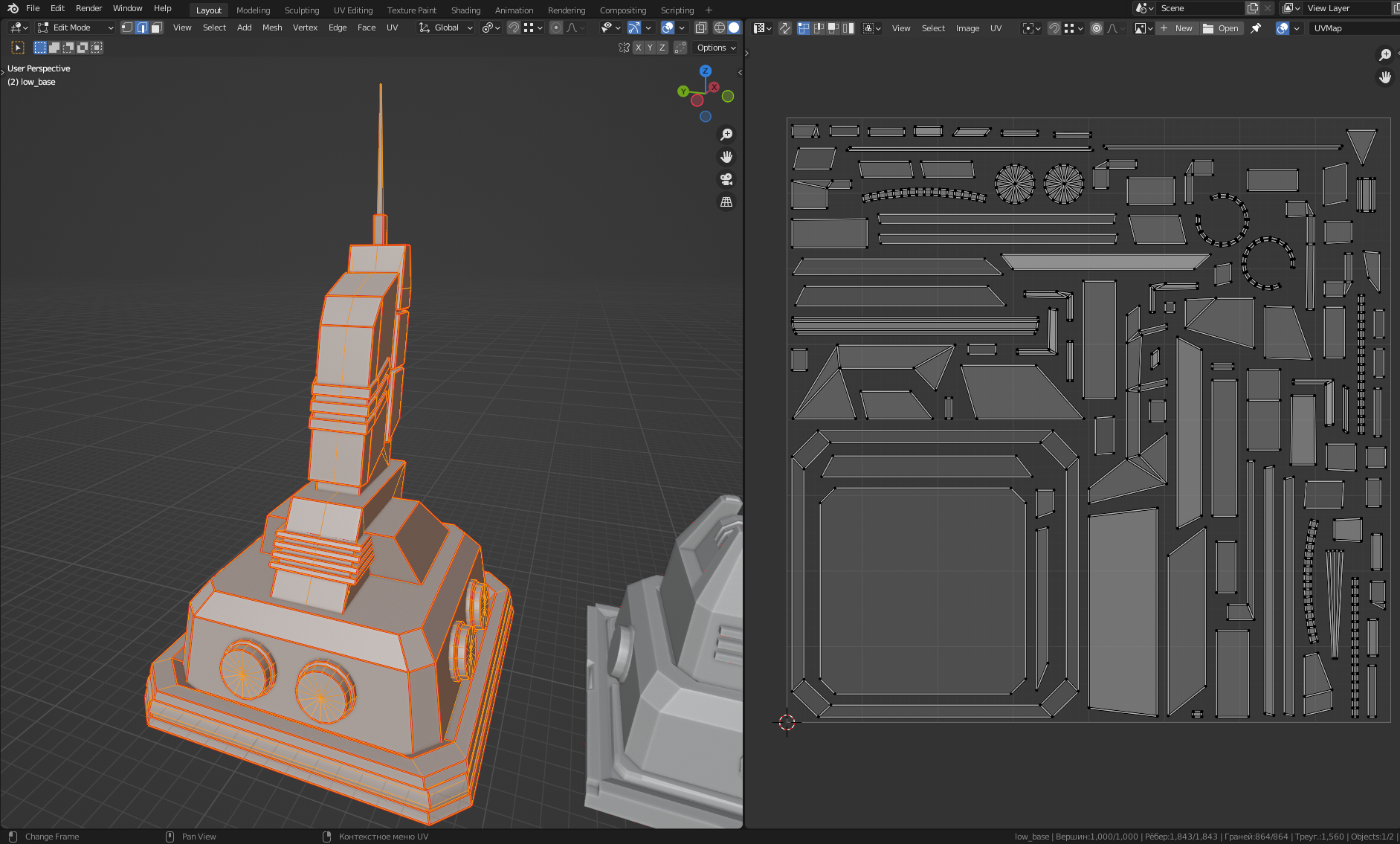Click the perspective/orthographic grid icon
Image resolution: width=1400 pixels, height=844 pixels.
coord(726,202)
